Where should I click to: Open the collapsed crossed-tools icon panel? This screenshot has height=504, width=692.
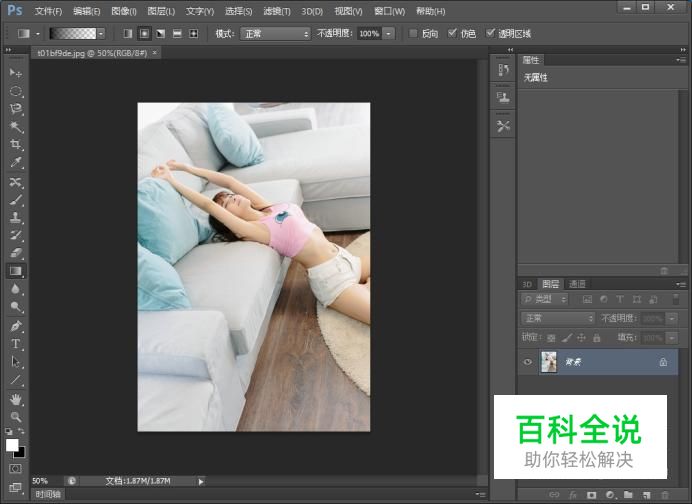503,126
